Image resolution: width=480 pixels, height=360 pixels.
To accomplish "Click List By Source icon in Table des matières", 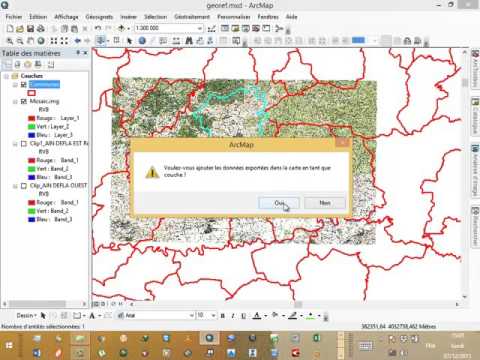I will pos(17,64).
